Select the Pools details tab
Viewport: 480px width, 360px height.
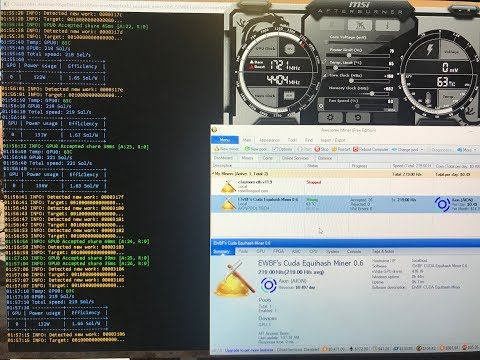pos(243,251)
